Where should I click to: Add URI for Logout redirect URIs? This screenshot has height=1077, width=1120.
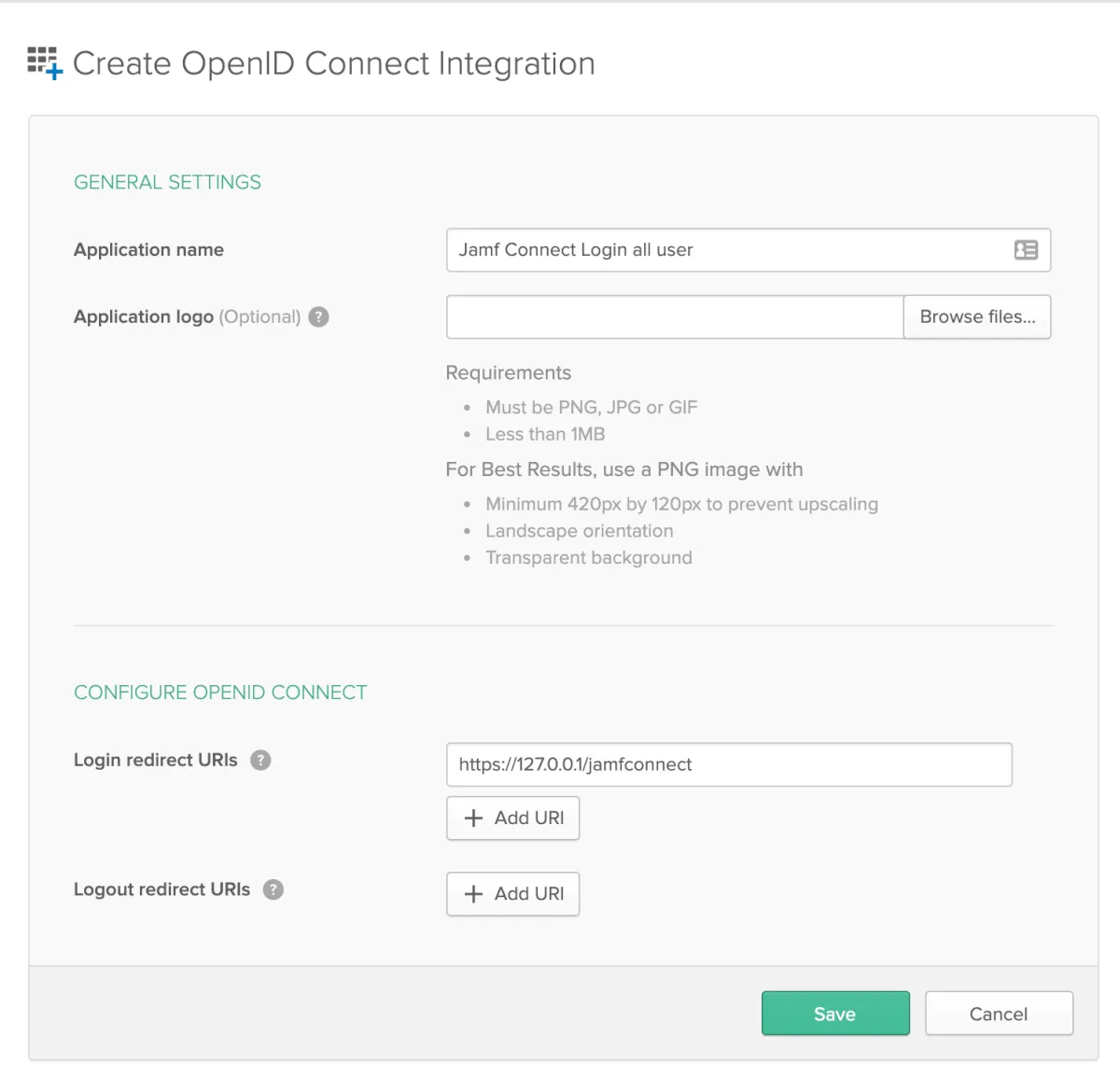click(x=513, y=894)
